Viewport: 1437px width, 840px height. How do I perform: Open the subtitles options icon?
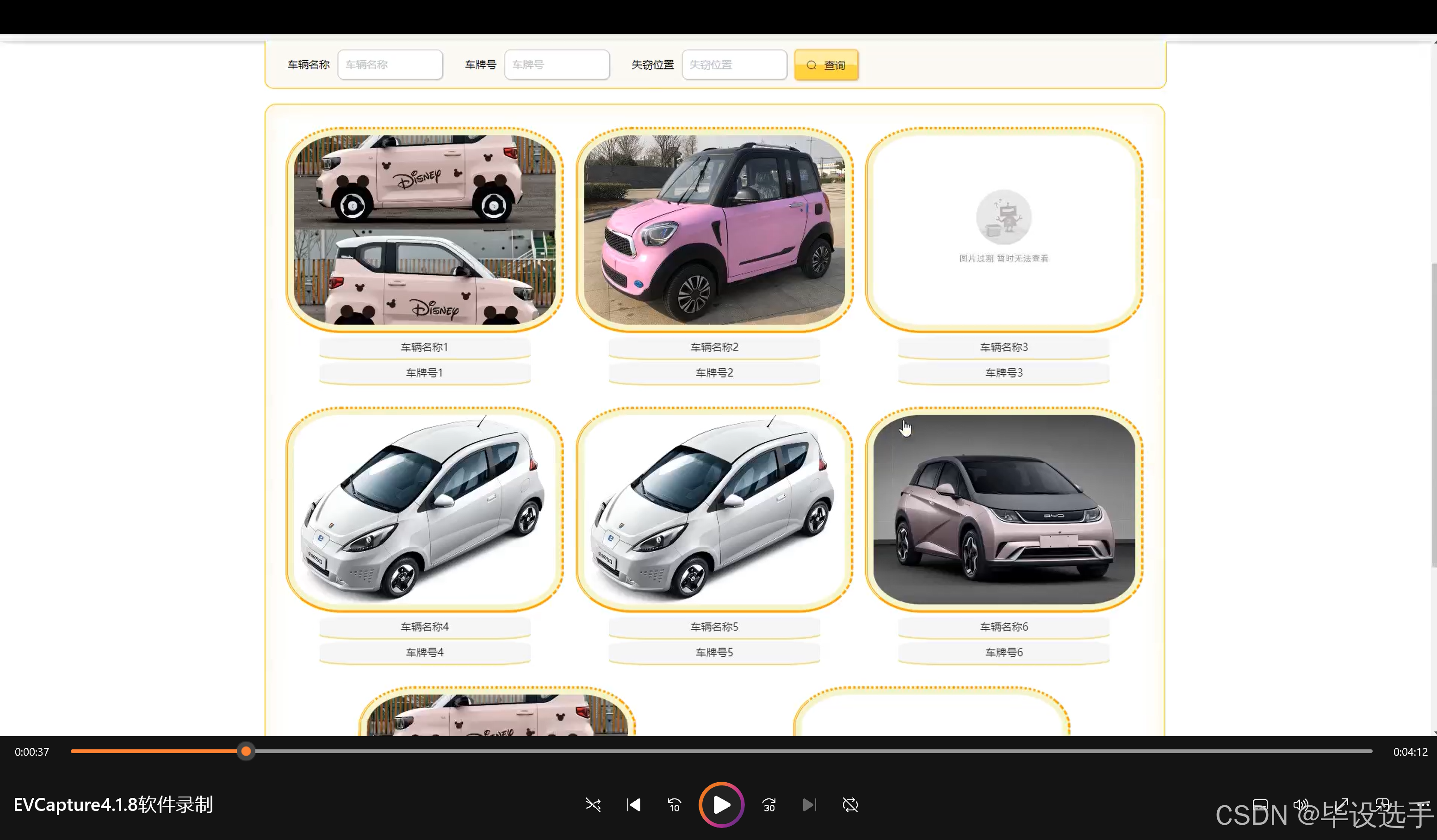(1260, 805)
